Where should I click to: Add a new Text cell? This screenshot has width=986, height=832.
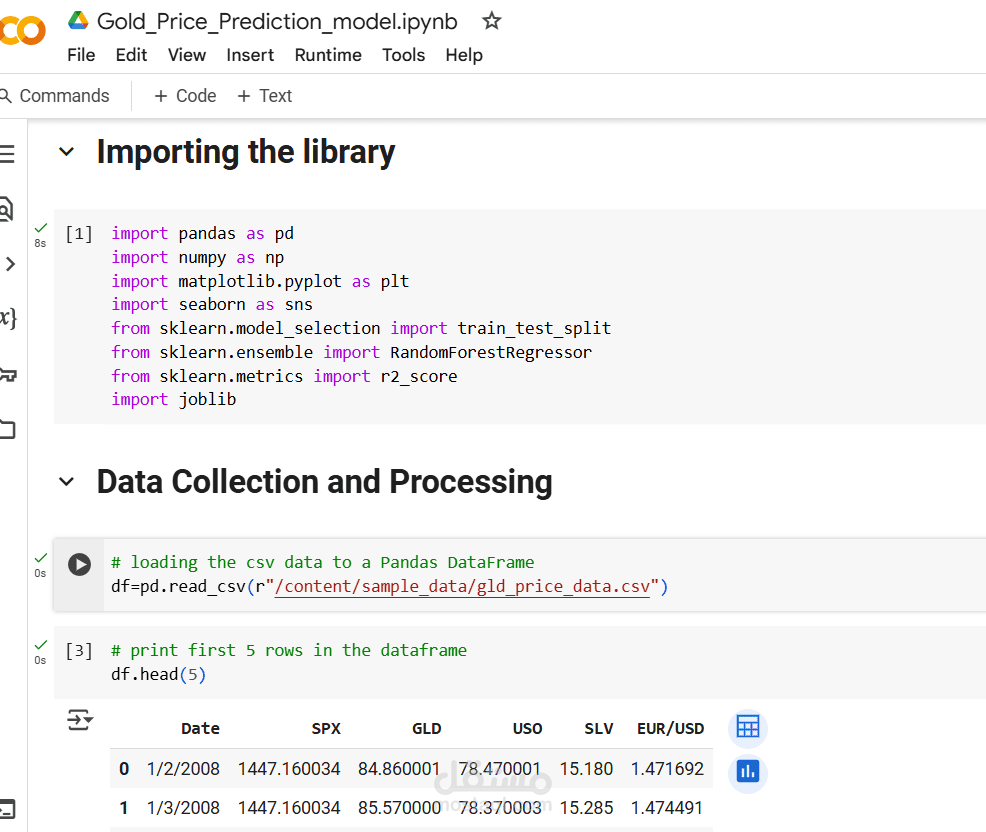click(265, 96)
